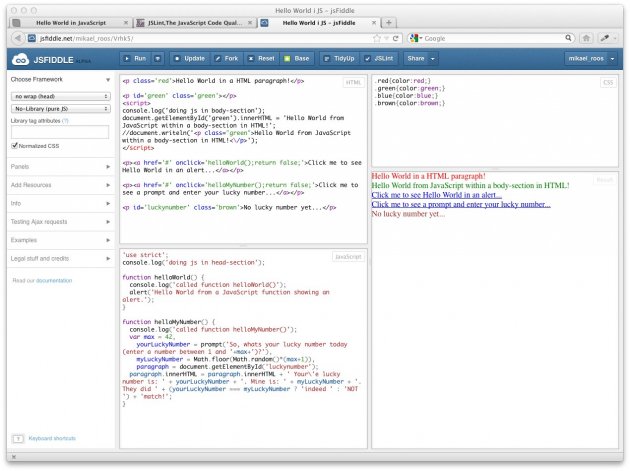Click the CSS panel label

click(x=608, y=82)
